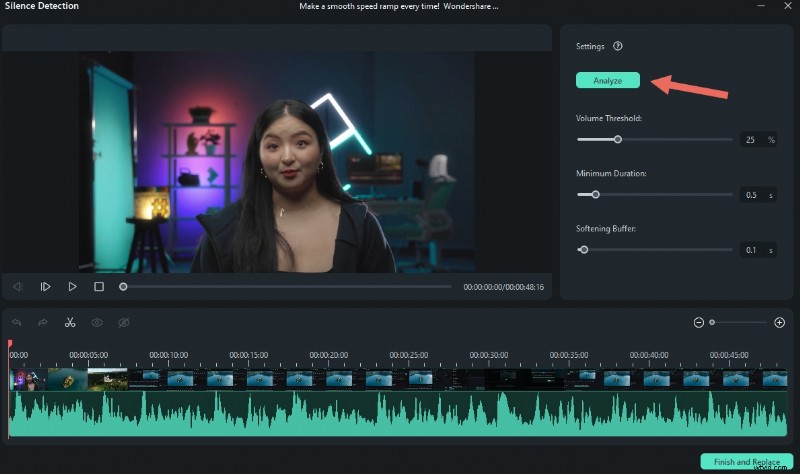This screenshot has width=800, height=474.
Task: Click the Finish and Replace button
Action: tap(746, 461)
